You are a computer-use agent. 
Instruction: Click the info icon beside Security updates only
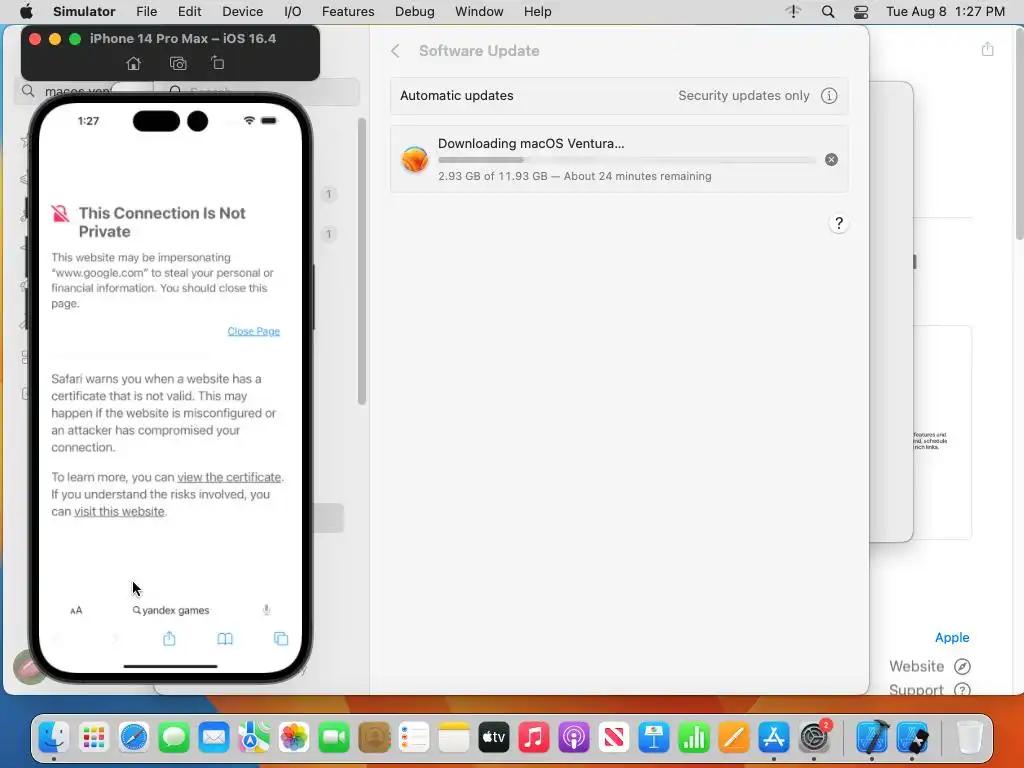[x=829, y=95]
